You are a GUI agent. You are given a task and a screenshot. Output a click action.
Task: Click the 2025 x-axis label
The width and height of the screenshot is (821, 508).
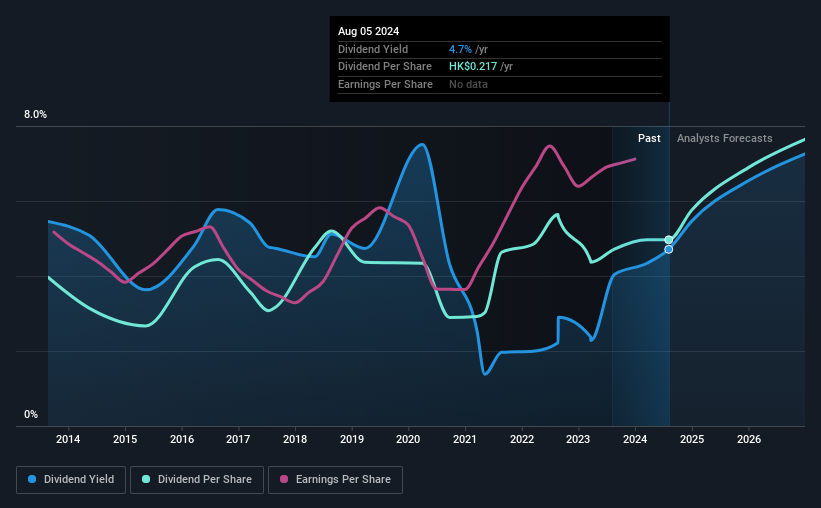[x=692, y=439]
